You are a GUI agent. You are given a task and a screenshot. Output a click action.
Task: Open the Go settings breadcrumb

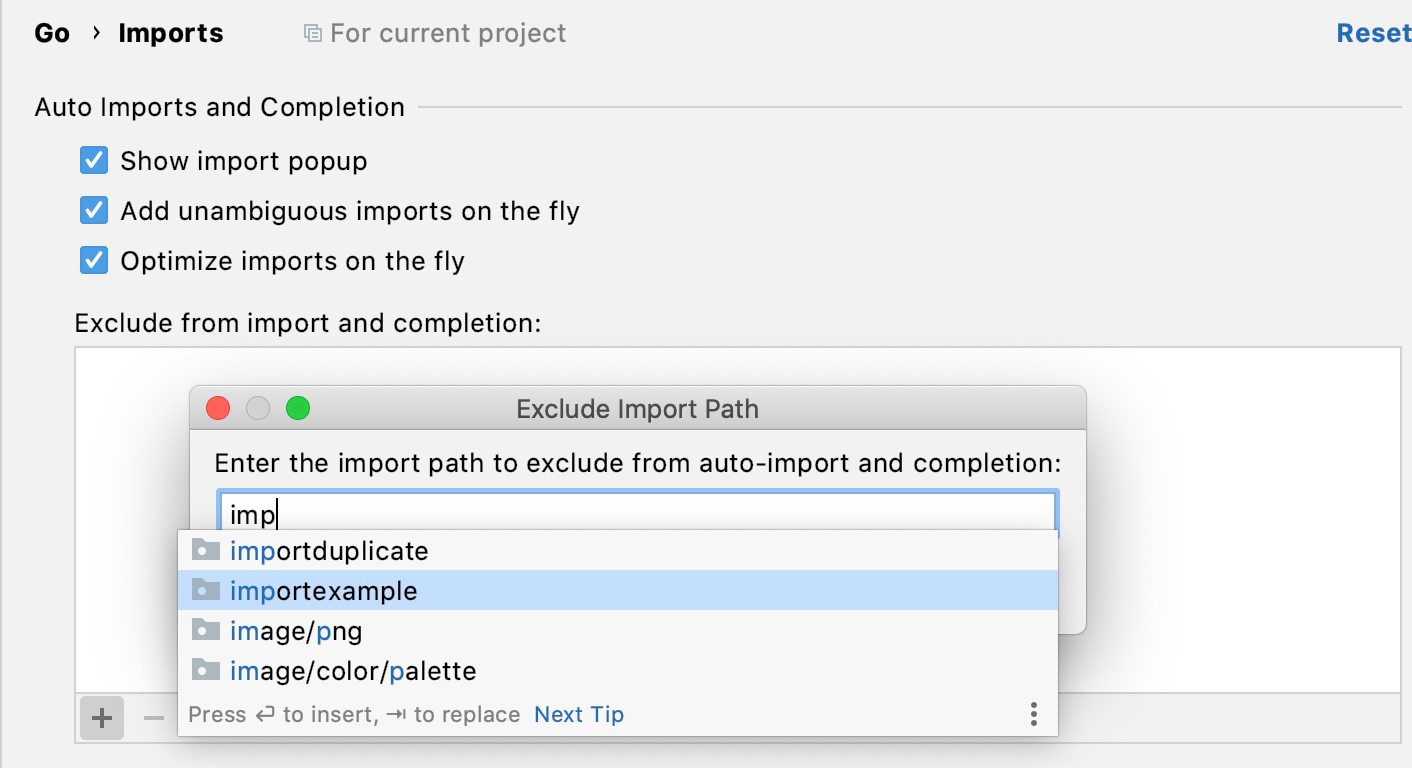point(50,32)
